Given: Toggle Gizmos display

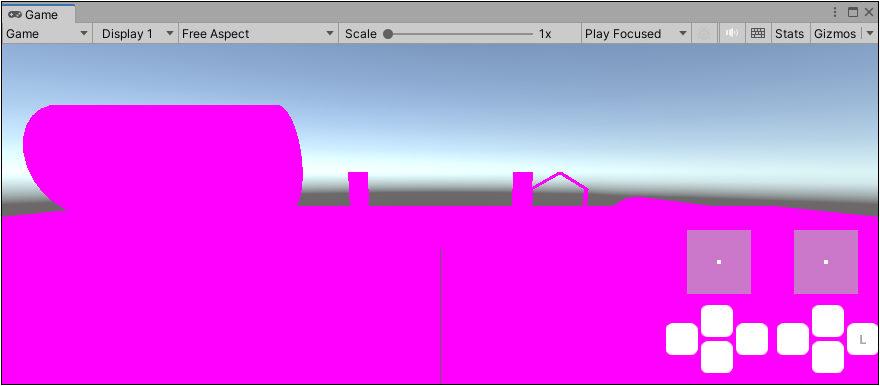Looking at the screenshot, I should click(x=835, y=34).
